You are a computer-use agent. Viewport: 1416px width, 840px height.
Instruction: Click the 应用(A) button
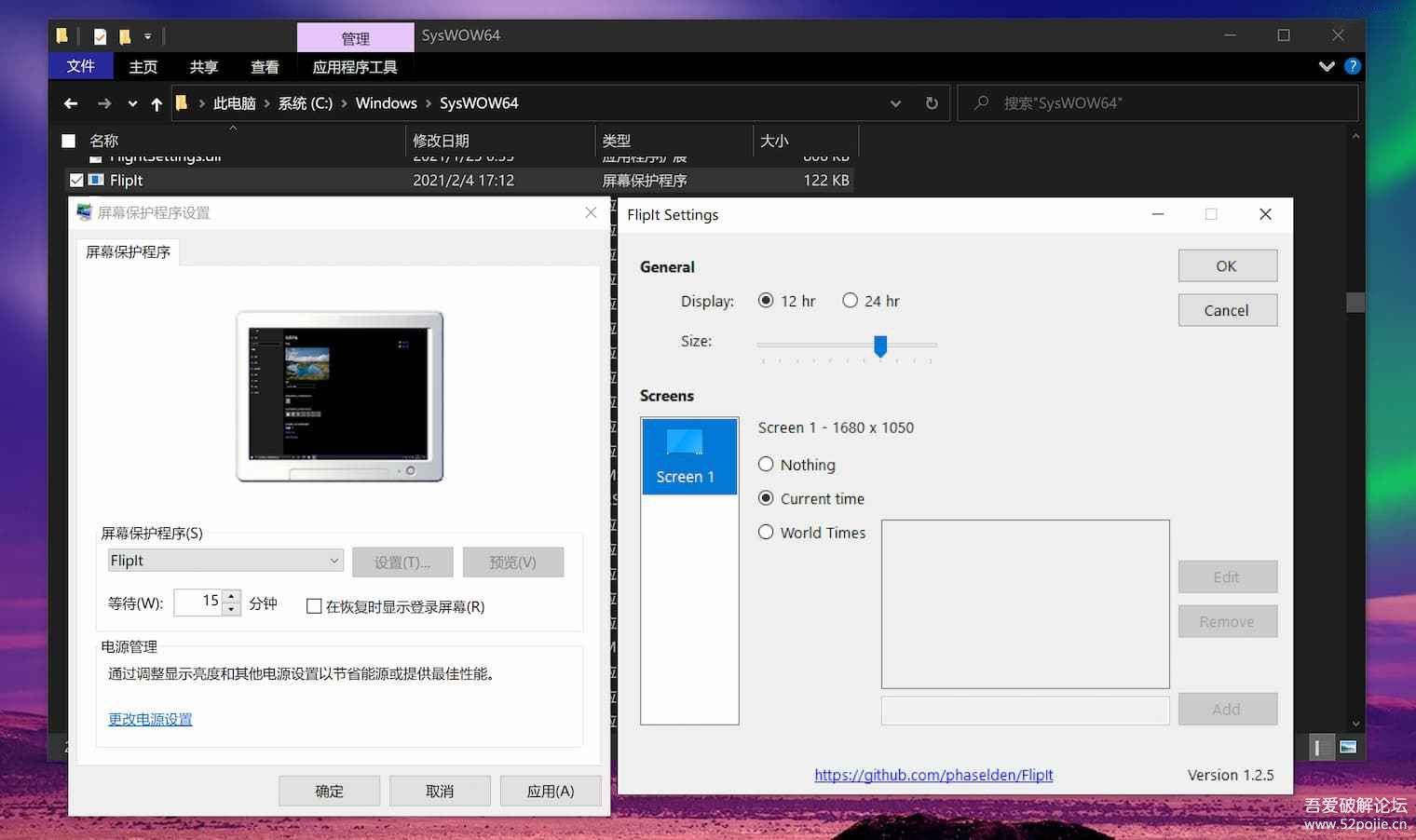coord(551,791)
